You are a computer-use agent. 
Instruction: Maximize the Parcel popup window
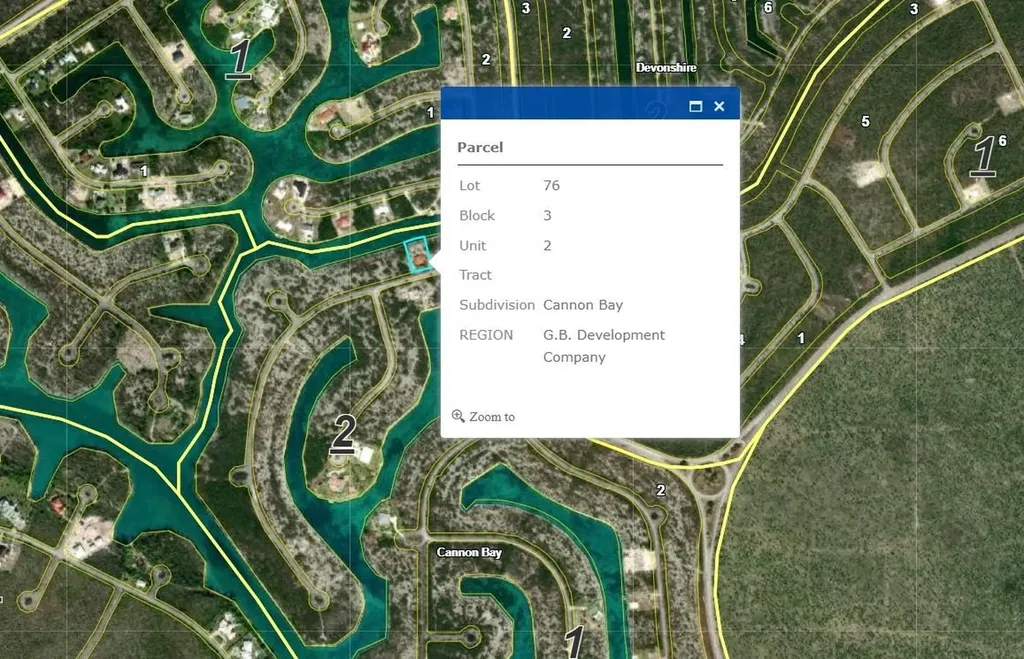[696, 106]
